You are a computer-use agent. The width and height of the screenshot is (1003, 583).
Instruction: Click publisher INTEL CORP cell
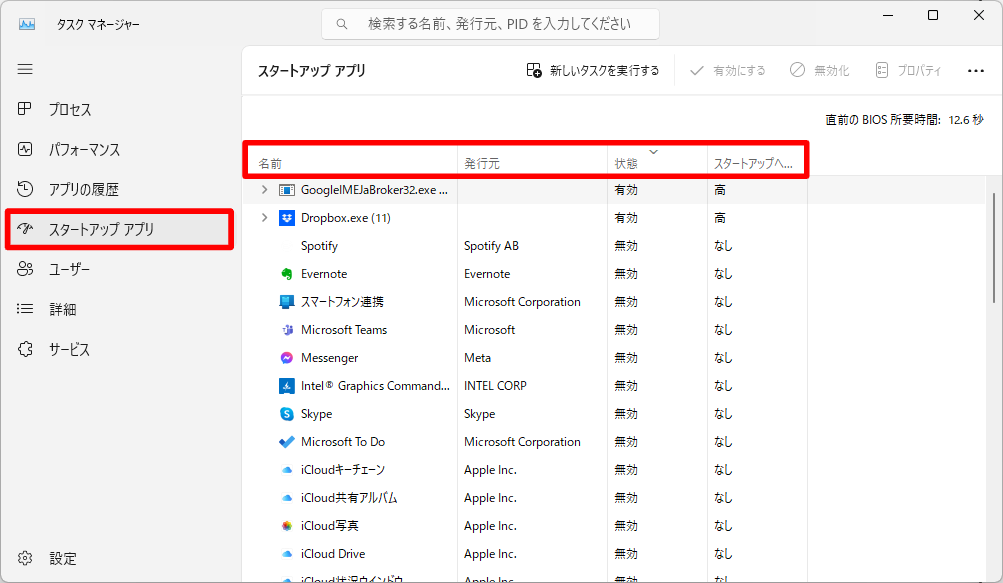pyautogui.click(x=495, y=386)
